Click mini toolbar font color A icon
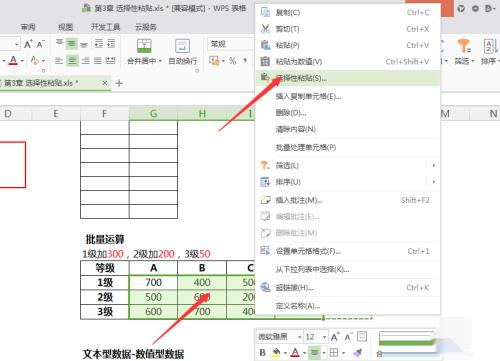Viewport: 500px width, 361px height. click(x=295, y=352)
